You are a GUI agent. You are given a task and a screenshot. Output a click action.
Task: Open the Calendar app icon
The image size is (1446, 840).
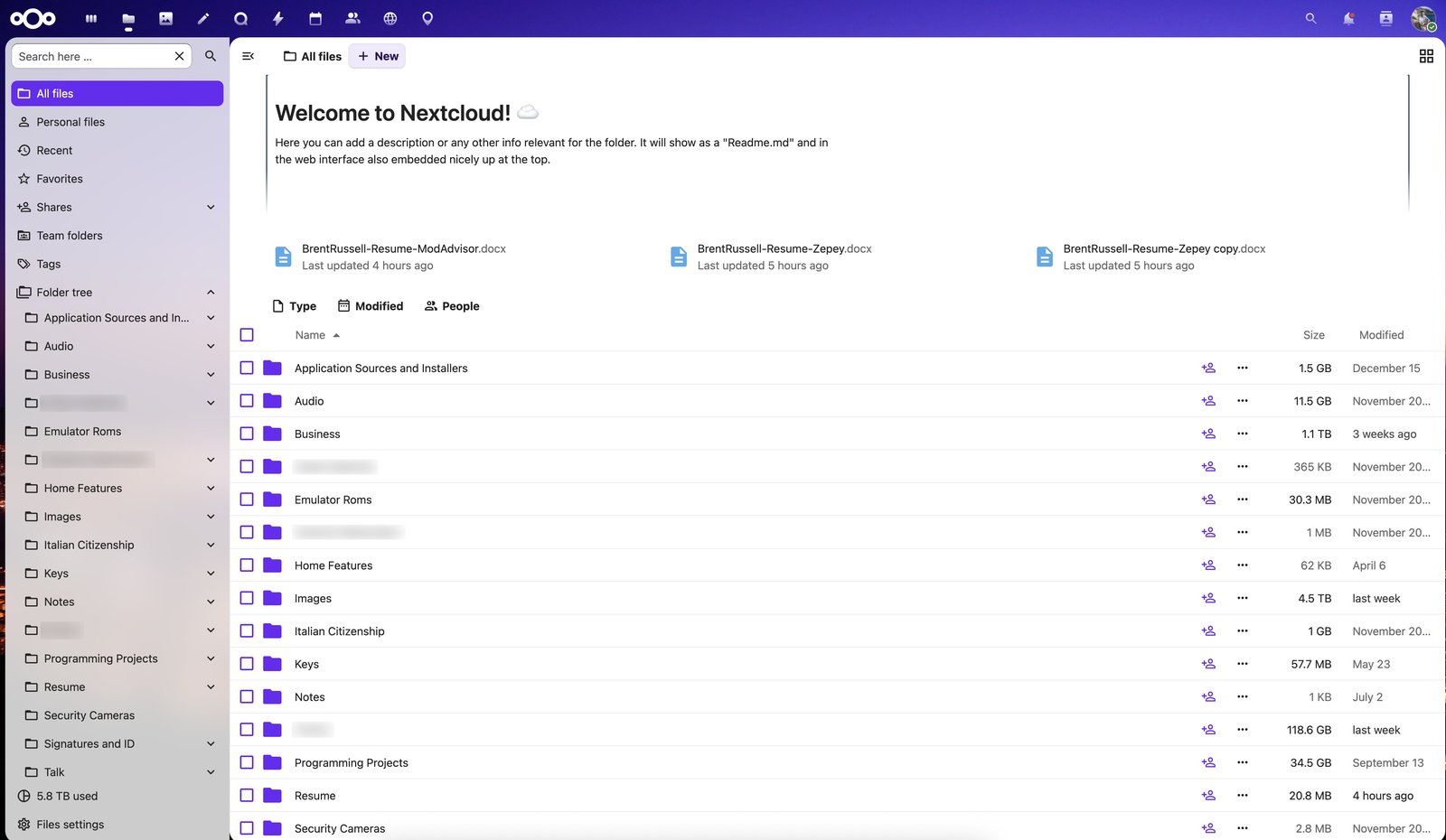coord(315,18)
